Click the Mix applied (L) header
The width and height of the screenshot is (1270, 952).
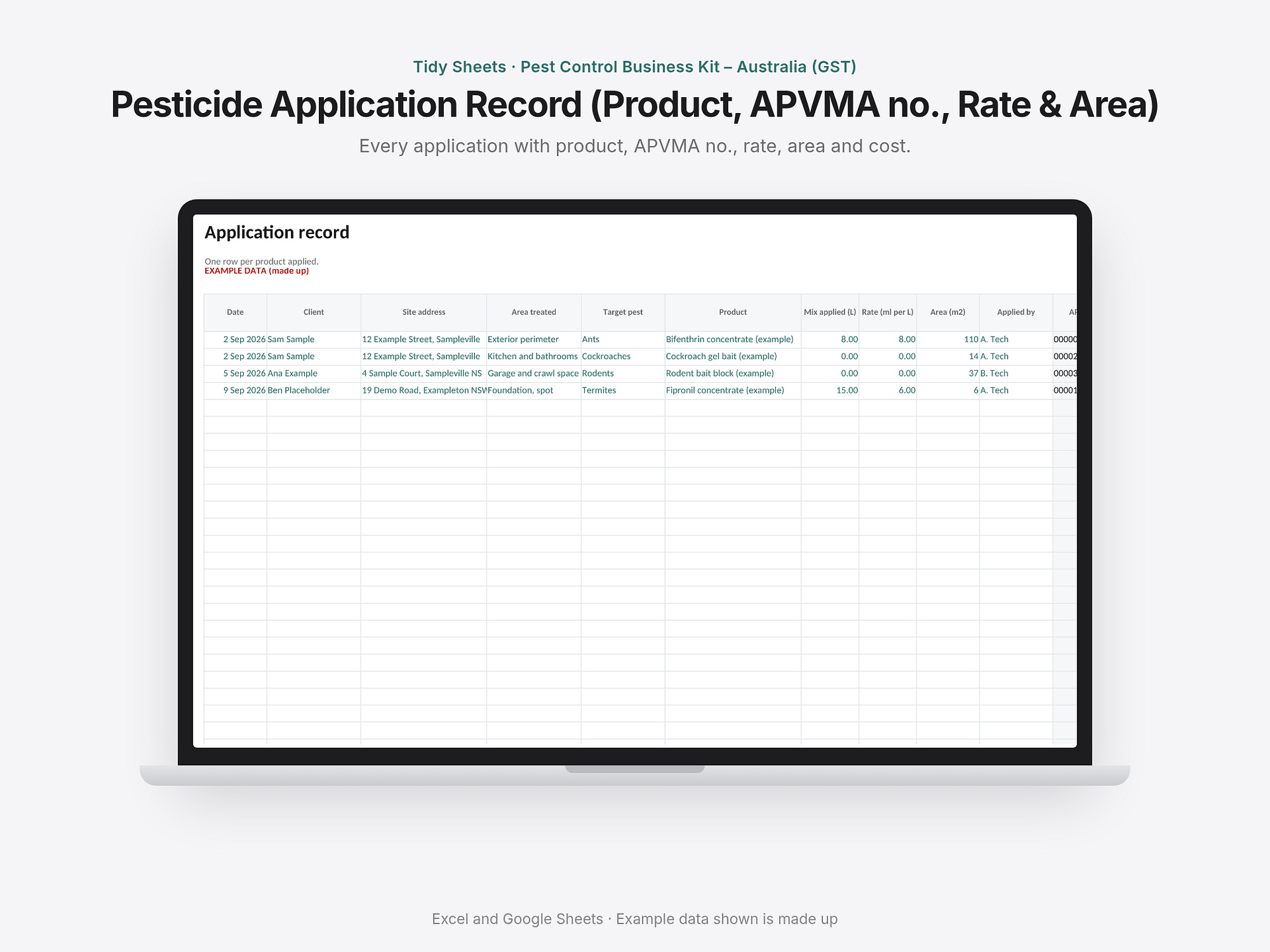click(829, 312)
